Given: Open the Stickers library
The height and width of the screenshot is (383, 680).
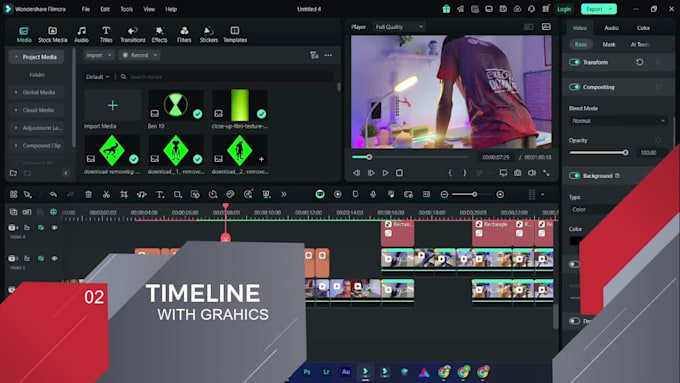Looking at the screenshot, I should pos(209,34).
